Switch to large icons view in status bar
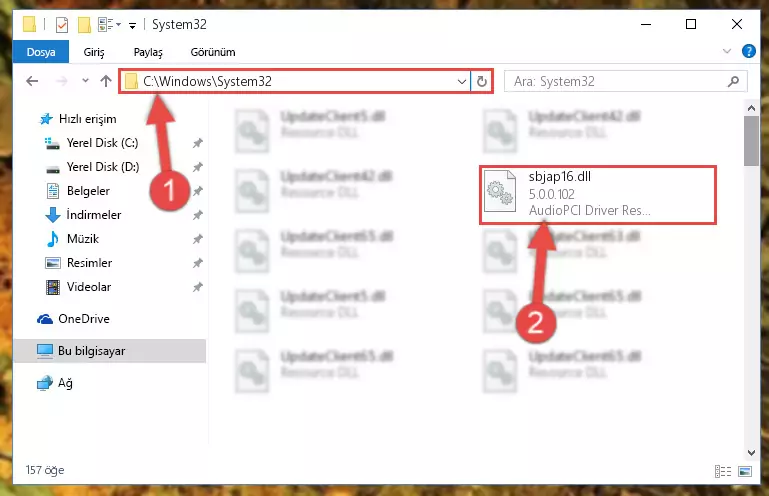 744,471
